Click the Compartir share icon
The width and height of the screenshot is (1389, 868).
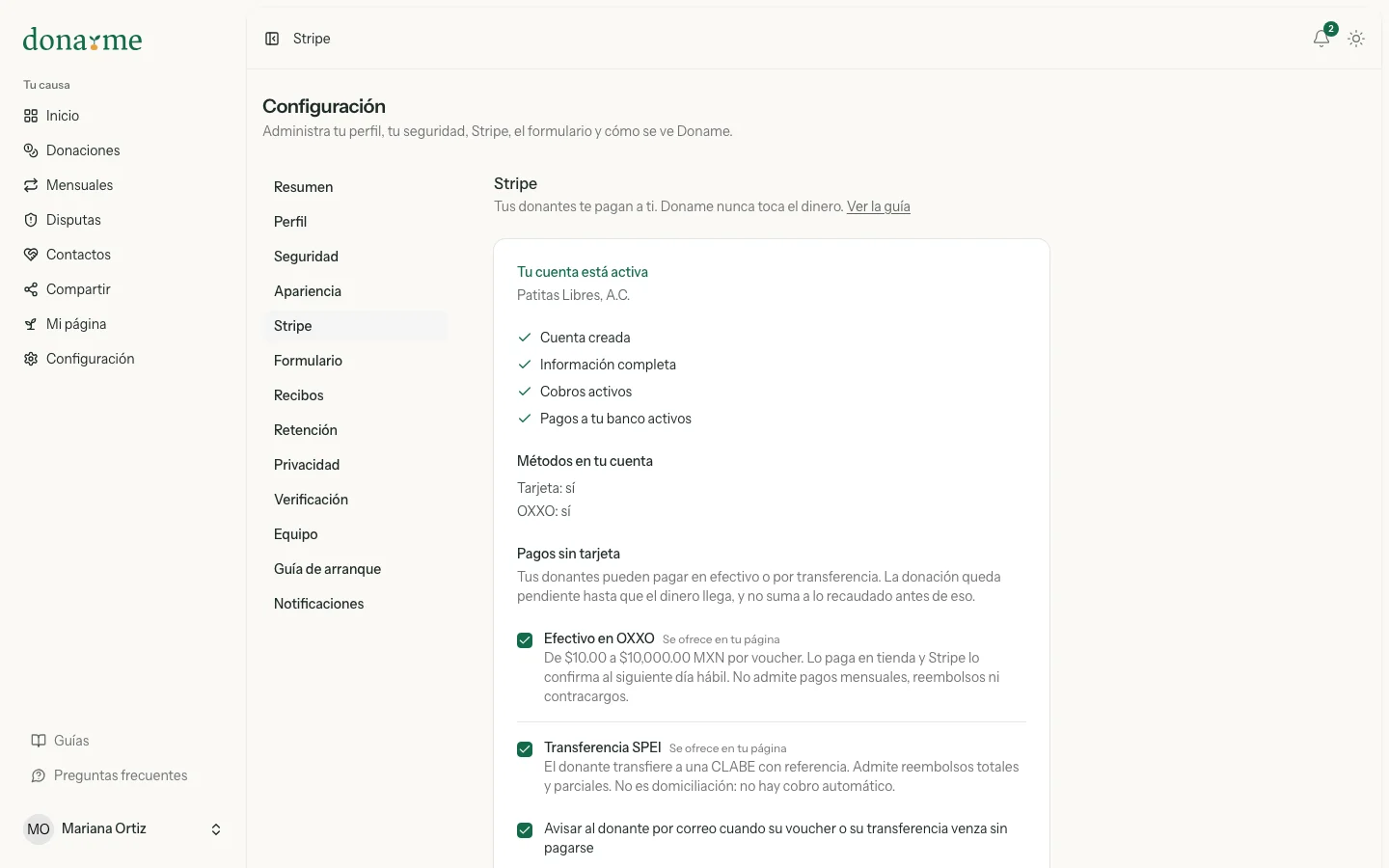[x=31, y=289]
